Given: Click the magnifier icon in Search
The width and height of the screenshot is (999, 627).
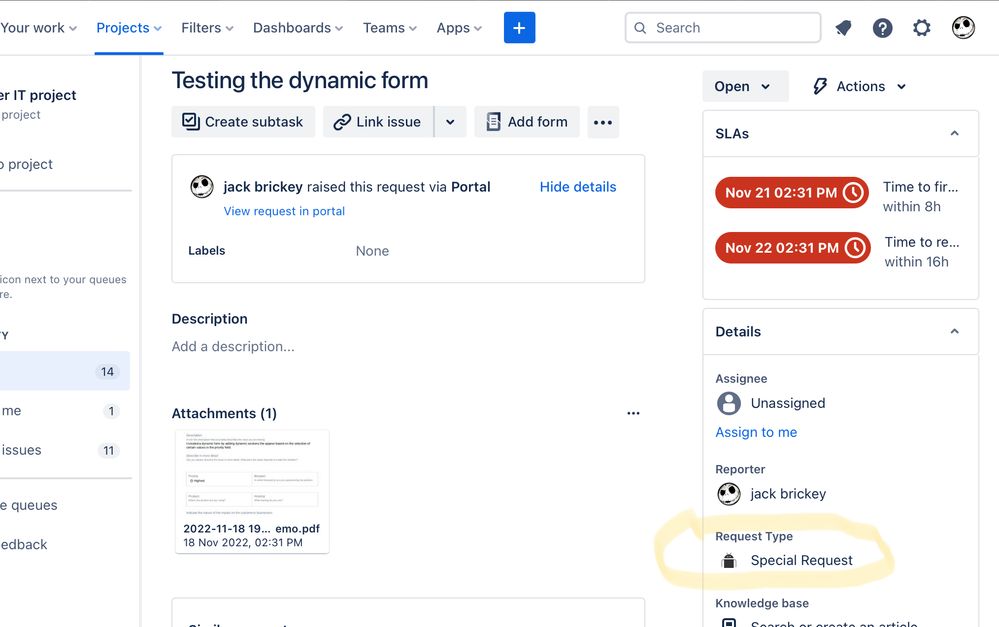Looking at the screenshot, I should pyautogui.click(x=640, y=28).
